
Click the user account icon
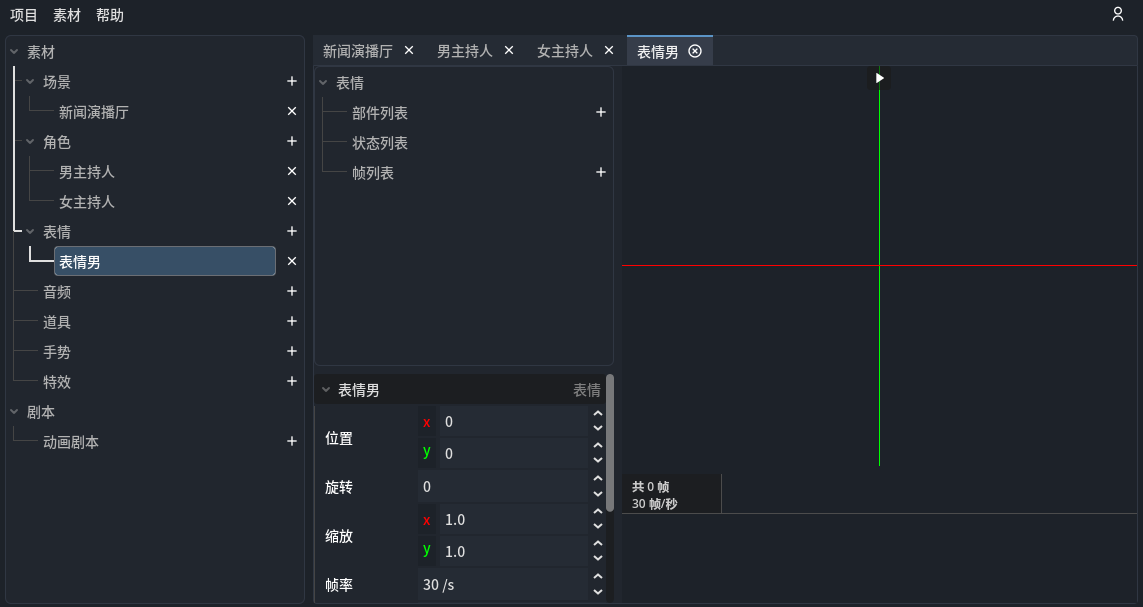(x=1118, y=14)
